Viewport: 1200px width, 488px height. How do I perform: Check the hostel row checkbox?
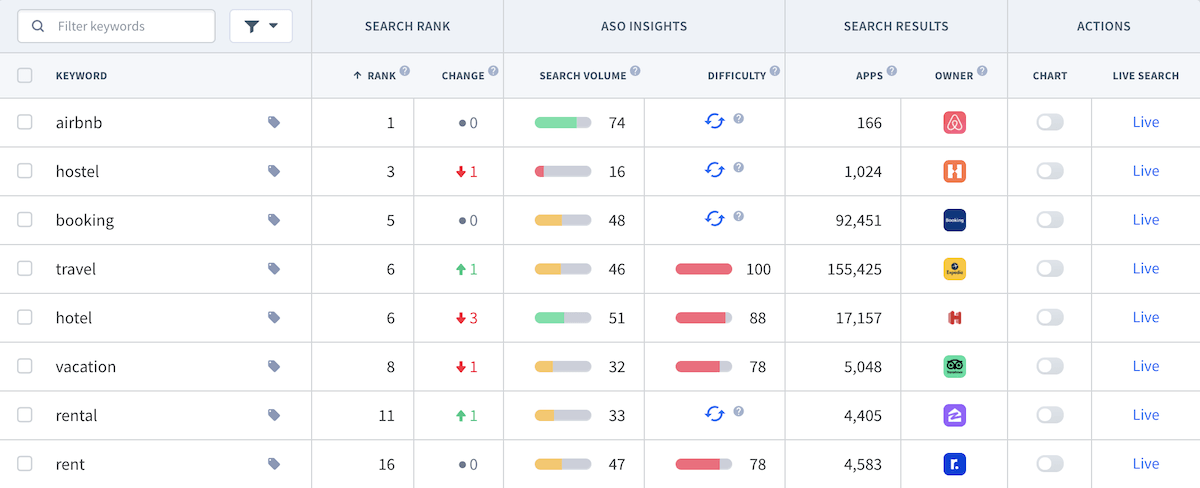25,171
